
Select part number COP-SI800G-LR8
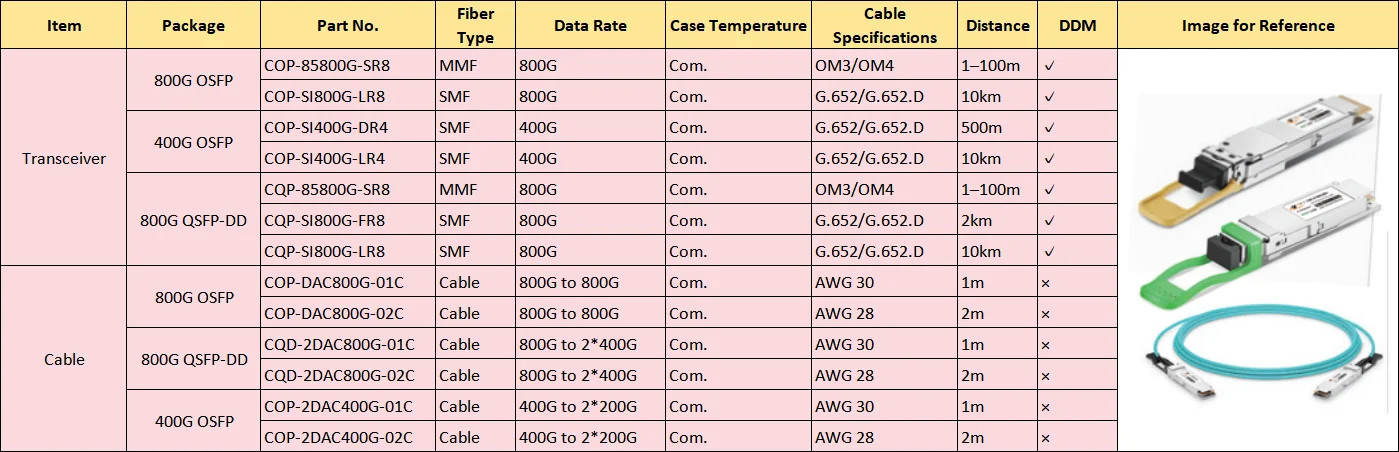pyautogui.click(x=324, y=97)
